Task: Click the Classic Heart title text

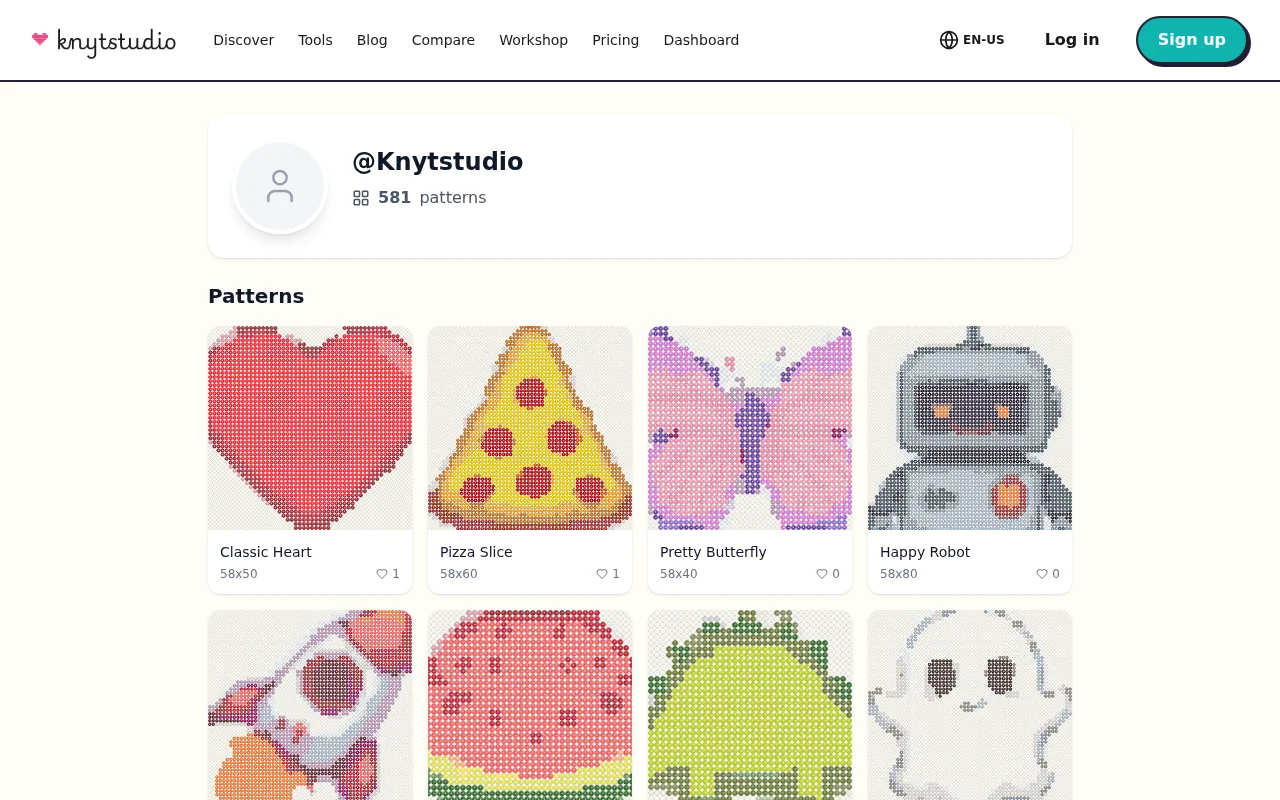Action: tap(266, 552)
